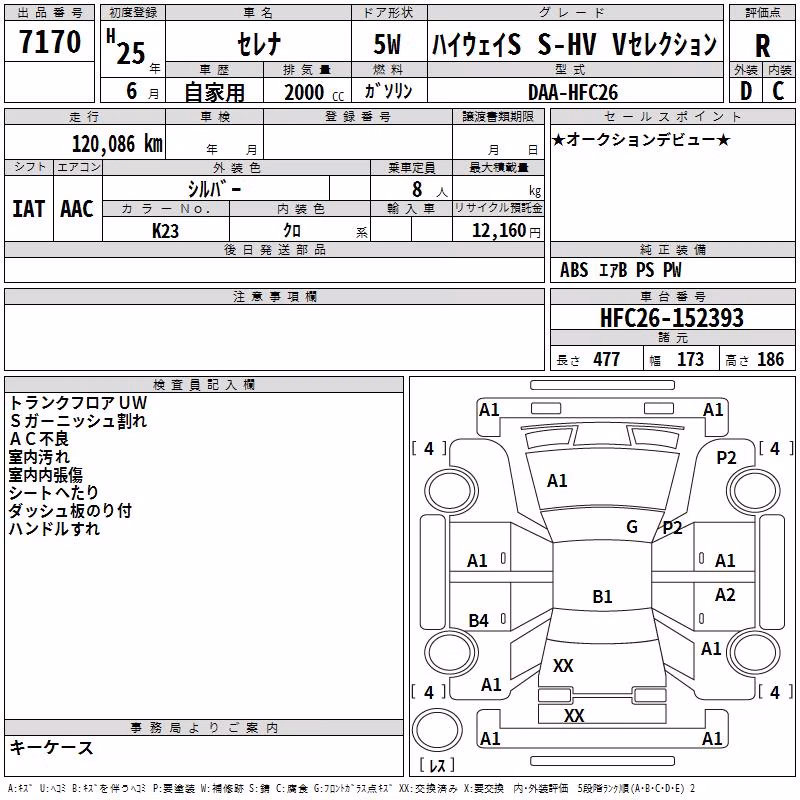Click the 初度登録 header

(133, 13)
